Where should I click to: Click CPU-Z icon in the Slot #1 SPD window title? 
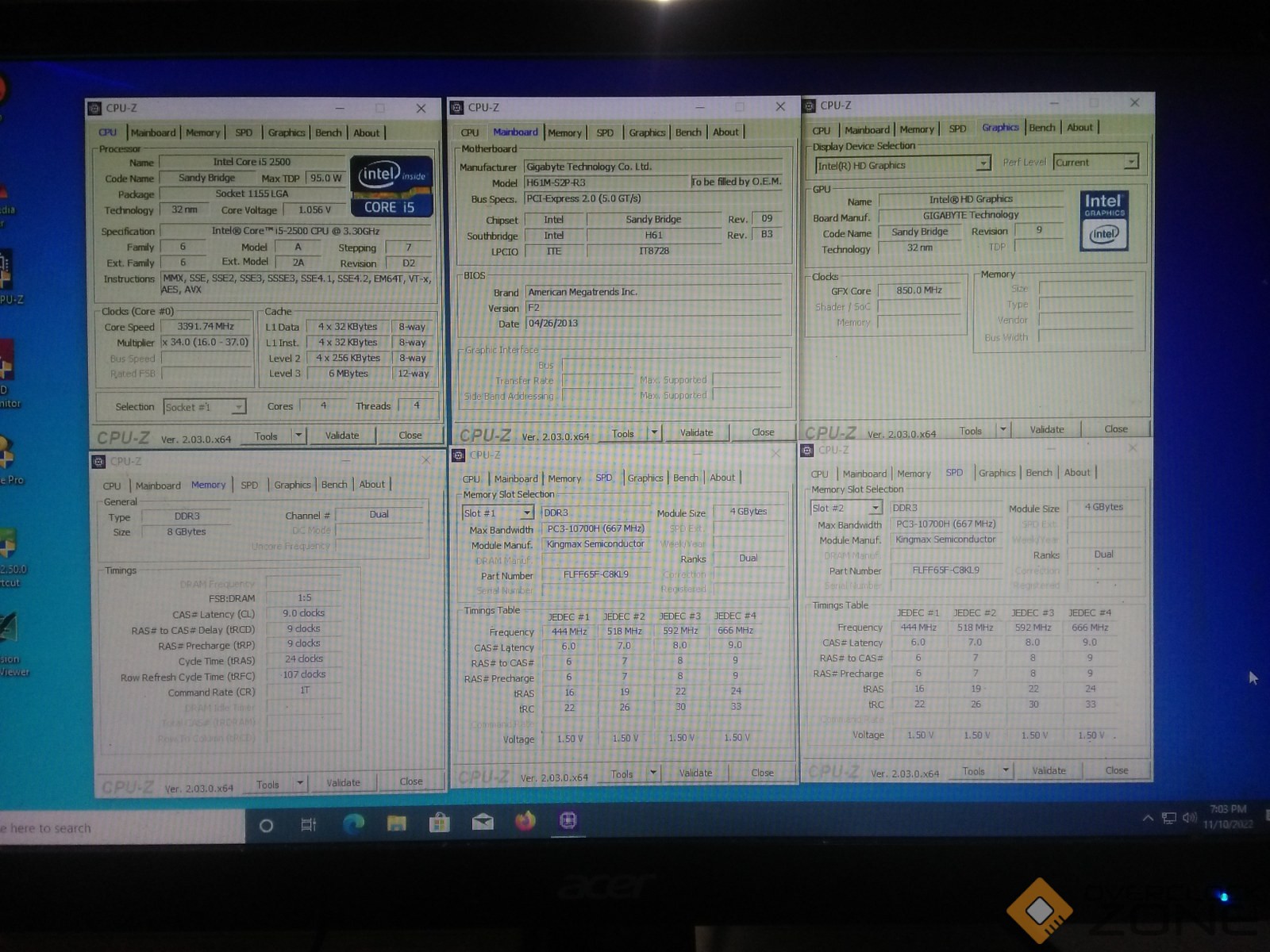tap(458, 455)
